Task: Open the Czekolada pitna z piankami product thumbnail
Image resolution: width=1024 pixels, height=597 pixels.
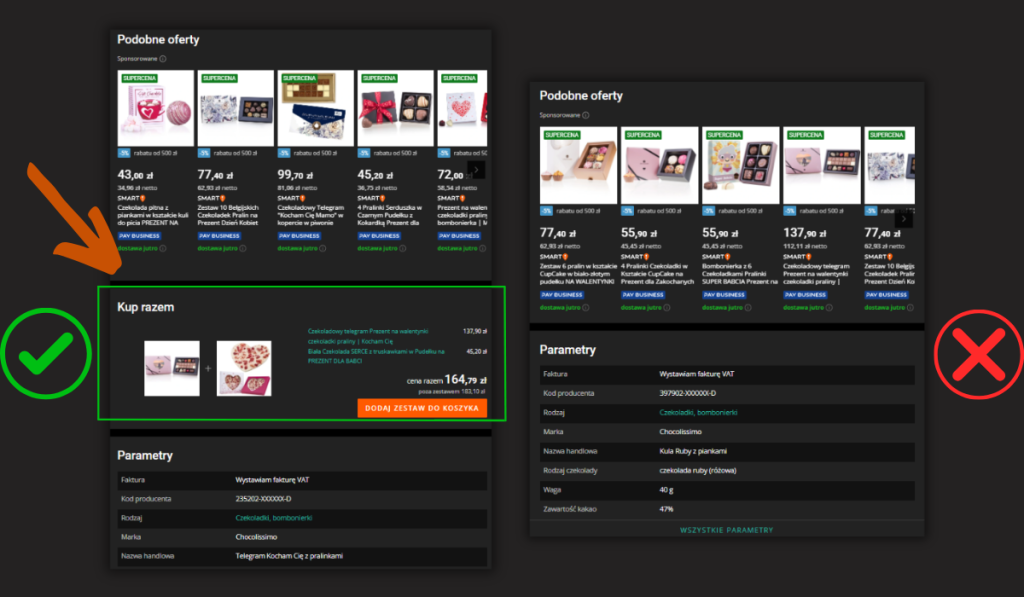Action: coord(155,108)
